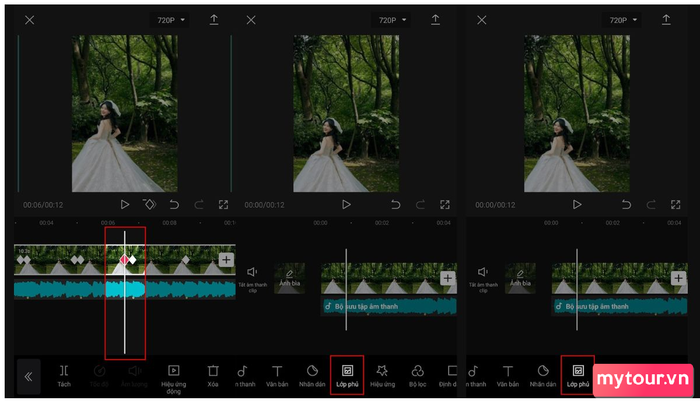Select Bộ sưu tập âm thanh track in middle panel

pos(389,306)
